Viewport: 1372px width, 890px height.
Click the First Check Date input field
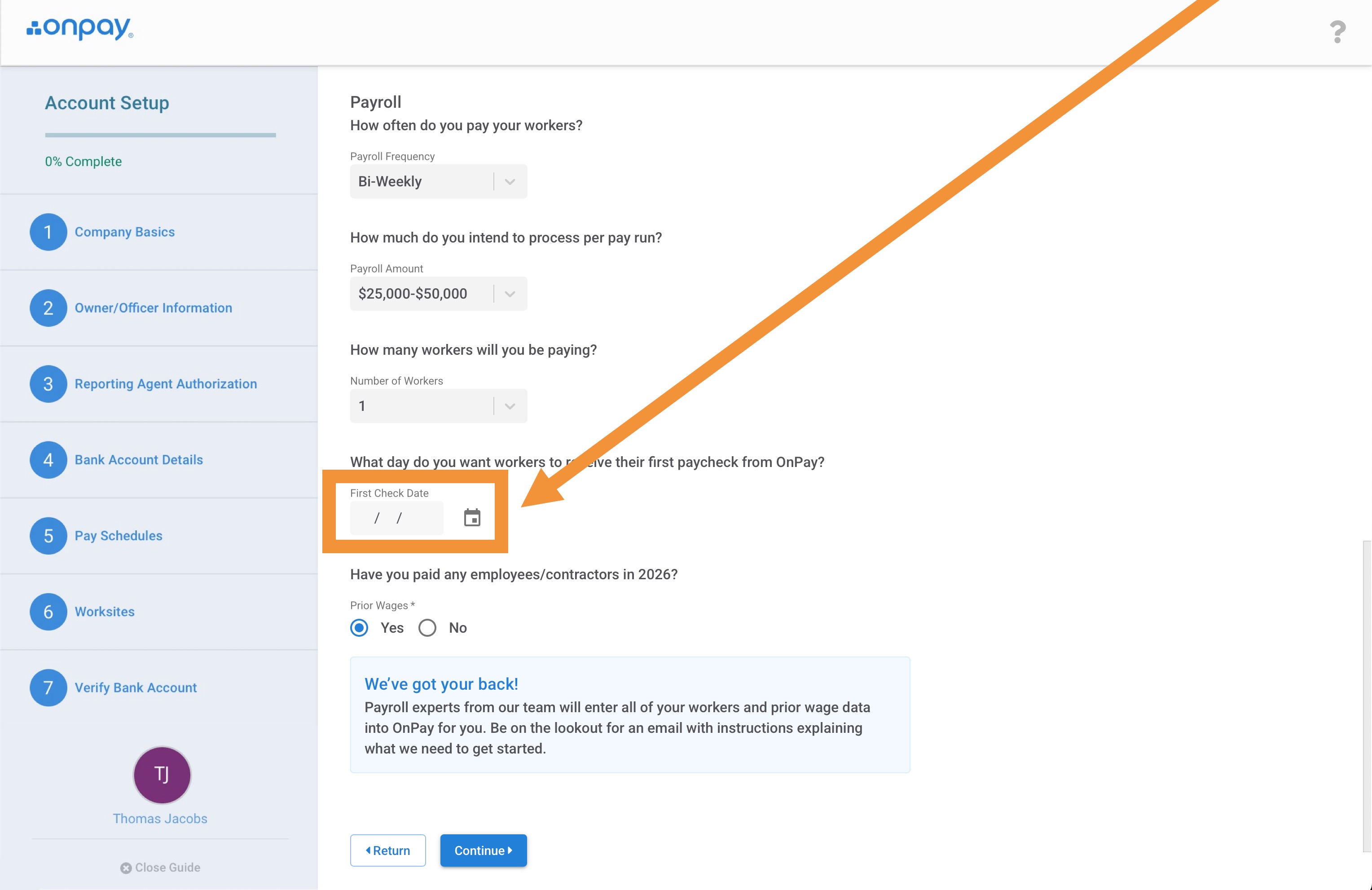(396, 518)
